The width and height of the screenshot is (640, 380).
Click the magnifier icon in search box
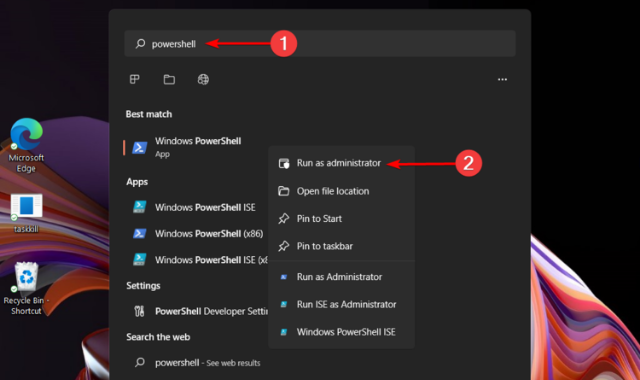tap(140, 43)
